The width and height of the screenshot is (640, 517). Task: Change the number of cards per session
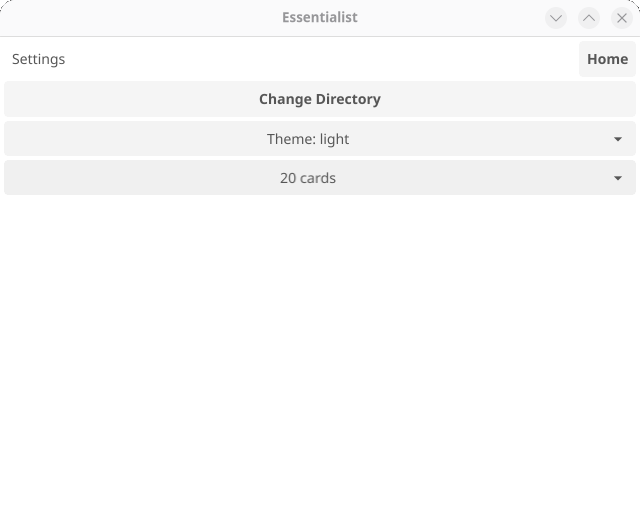click(x=320, y=178)
